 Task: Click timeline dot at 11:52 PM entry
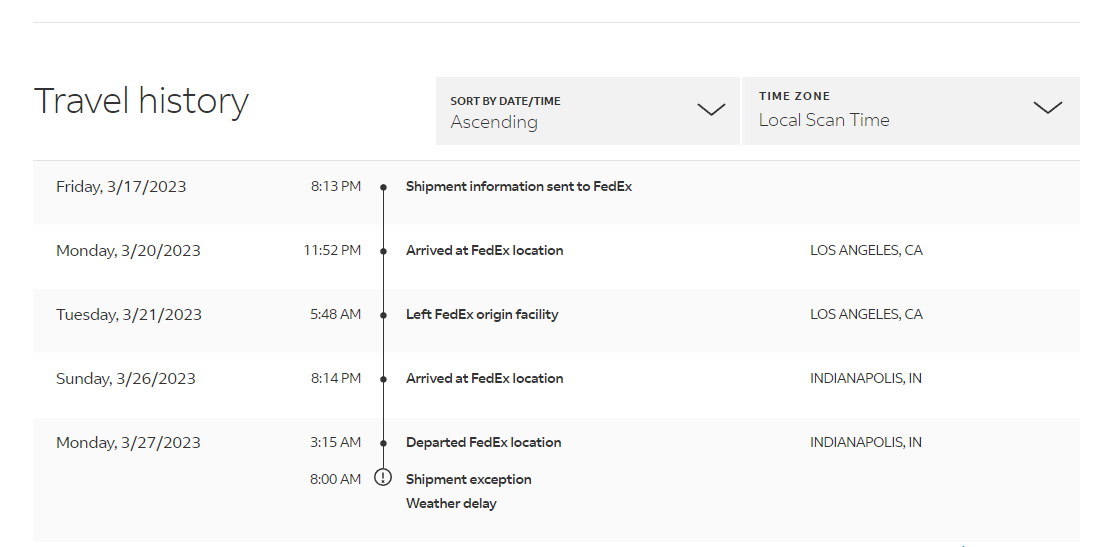[x=383, y=251]
